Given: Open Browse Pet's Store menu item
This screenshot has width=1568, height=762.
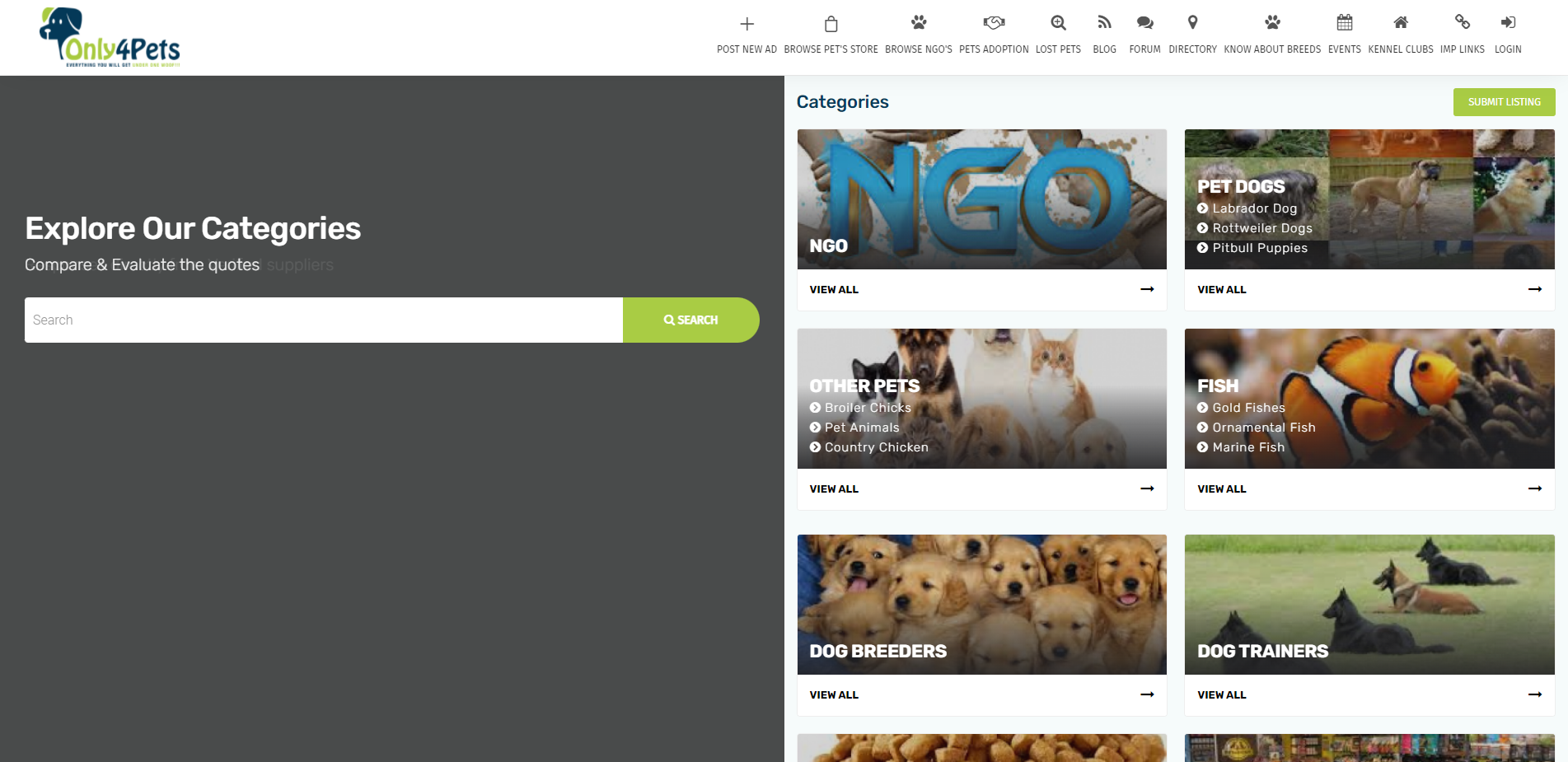Looking at the screenshot, I should coord(831,49).
